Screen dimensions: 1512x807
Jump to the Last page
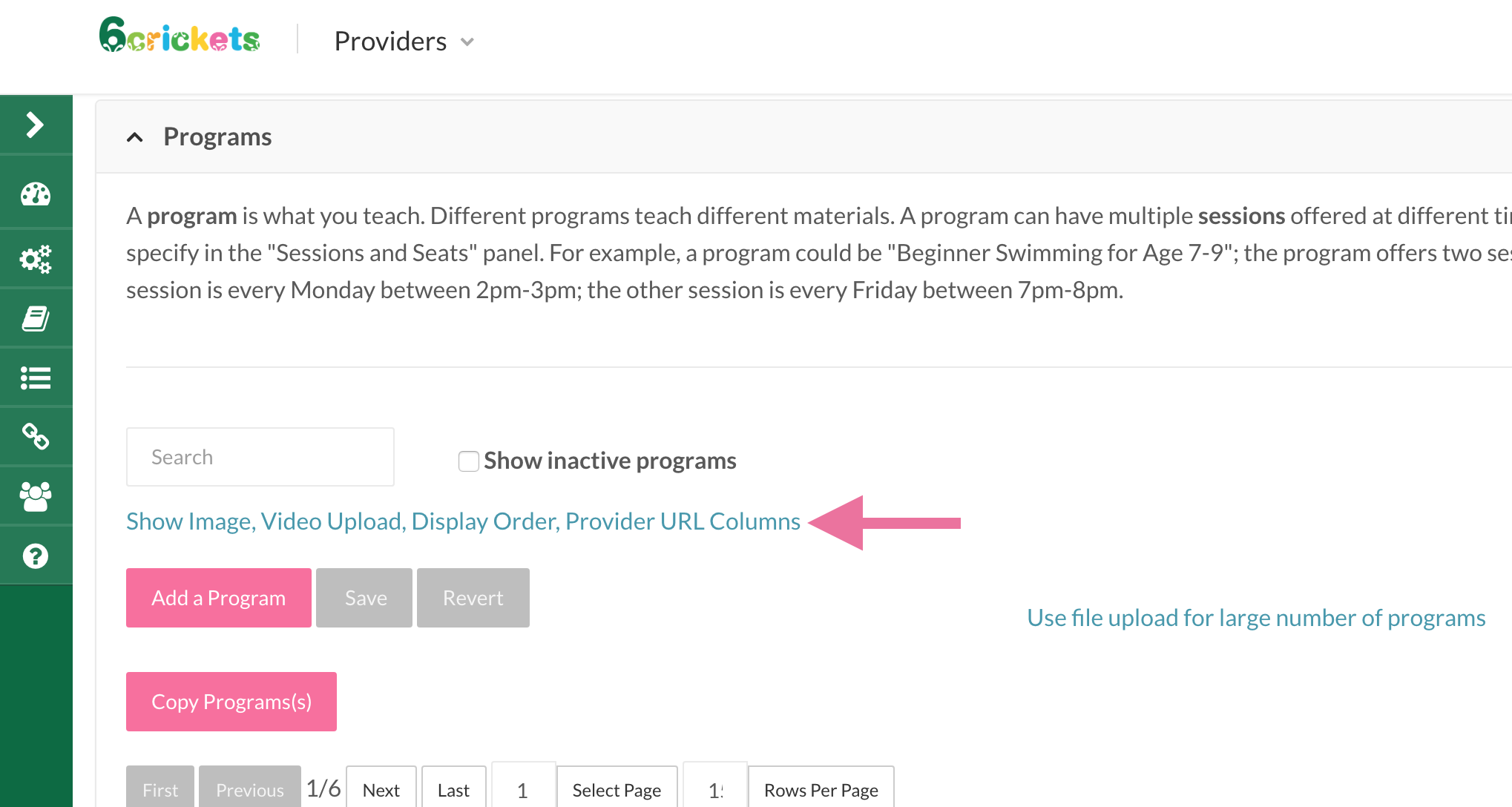[453, 790]
